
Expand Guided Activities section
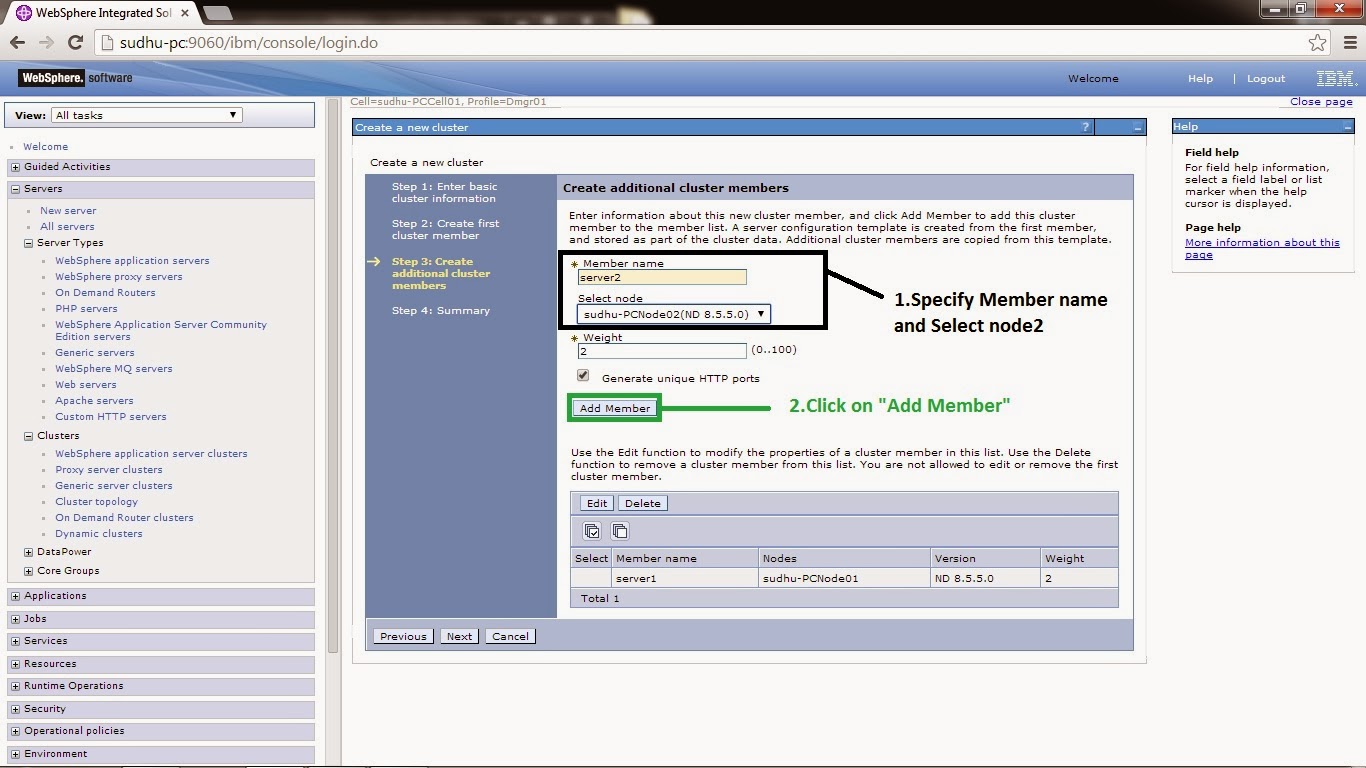pyautogui.click(x=15, y=167)
